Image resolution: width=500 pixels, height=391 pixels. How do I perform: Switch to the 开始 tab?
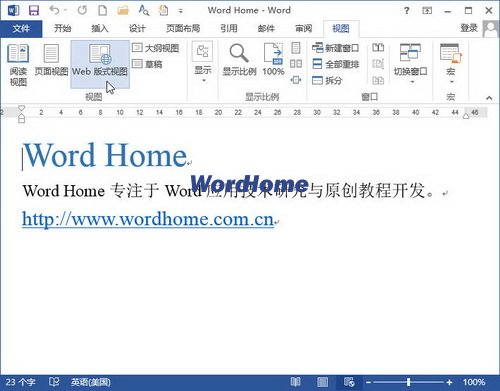pos(63,28)
